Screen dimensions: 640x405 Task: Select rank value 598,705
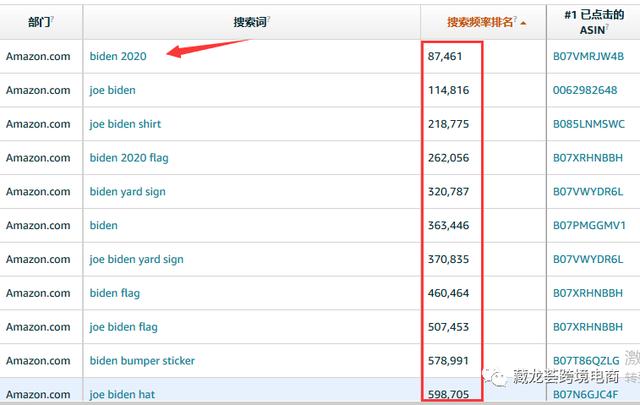[x=448, y=395]
